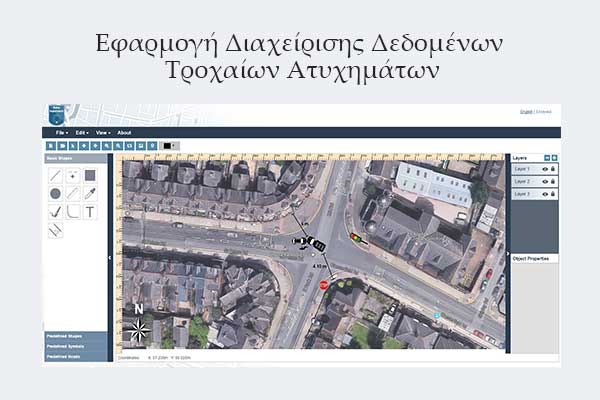Select the red stop sign on the map
Screen dimensions: 600x400
(x=324, y=285)
